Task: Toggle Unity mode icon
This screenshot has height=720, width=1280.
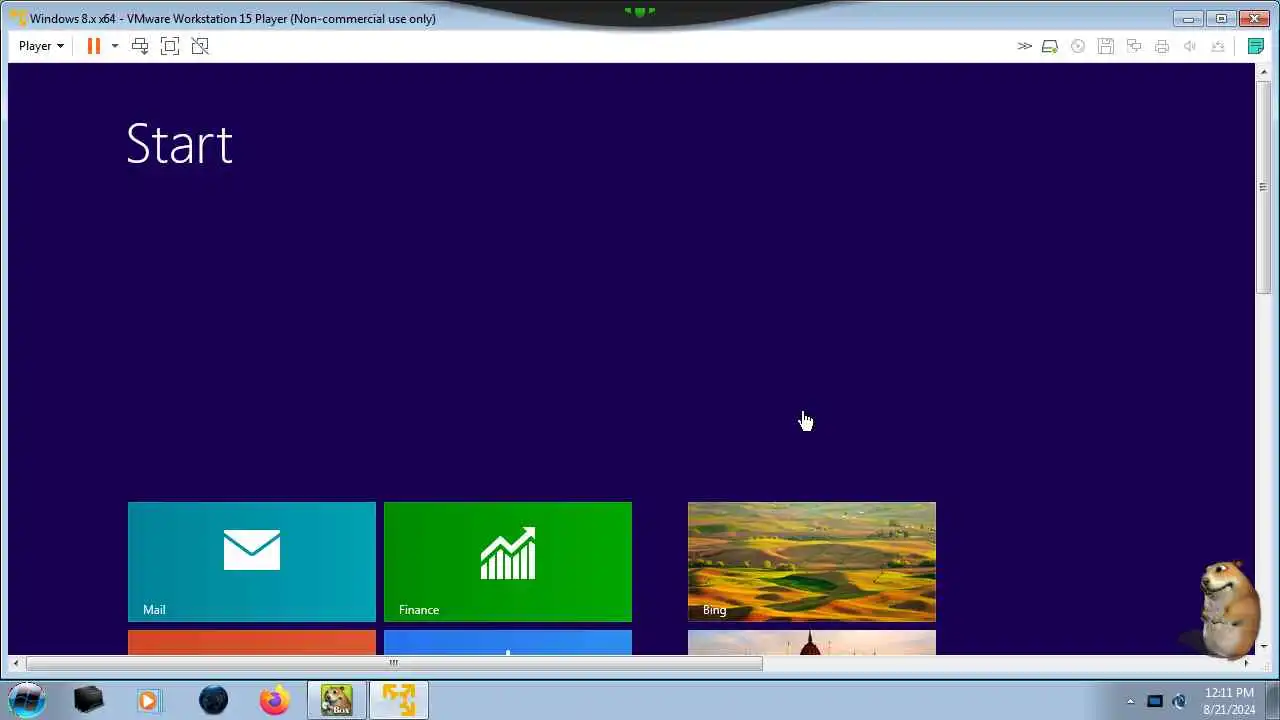Action: coord(200,46)
